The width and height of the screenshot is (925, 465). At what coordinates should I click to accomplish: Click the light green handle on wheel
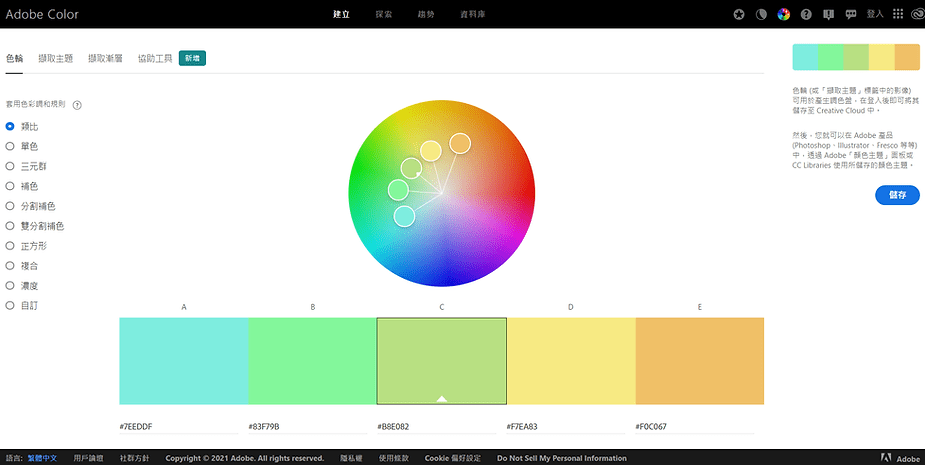[x=399, y=190]
